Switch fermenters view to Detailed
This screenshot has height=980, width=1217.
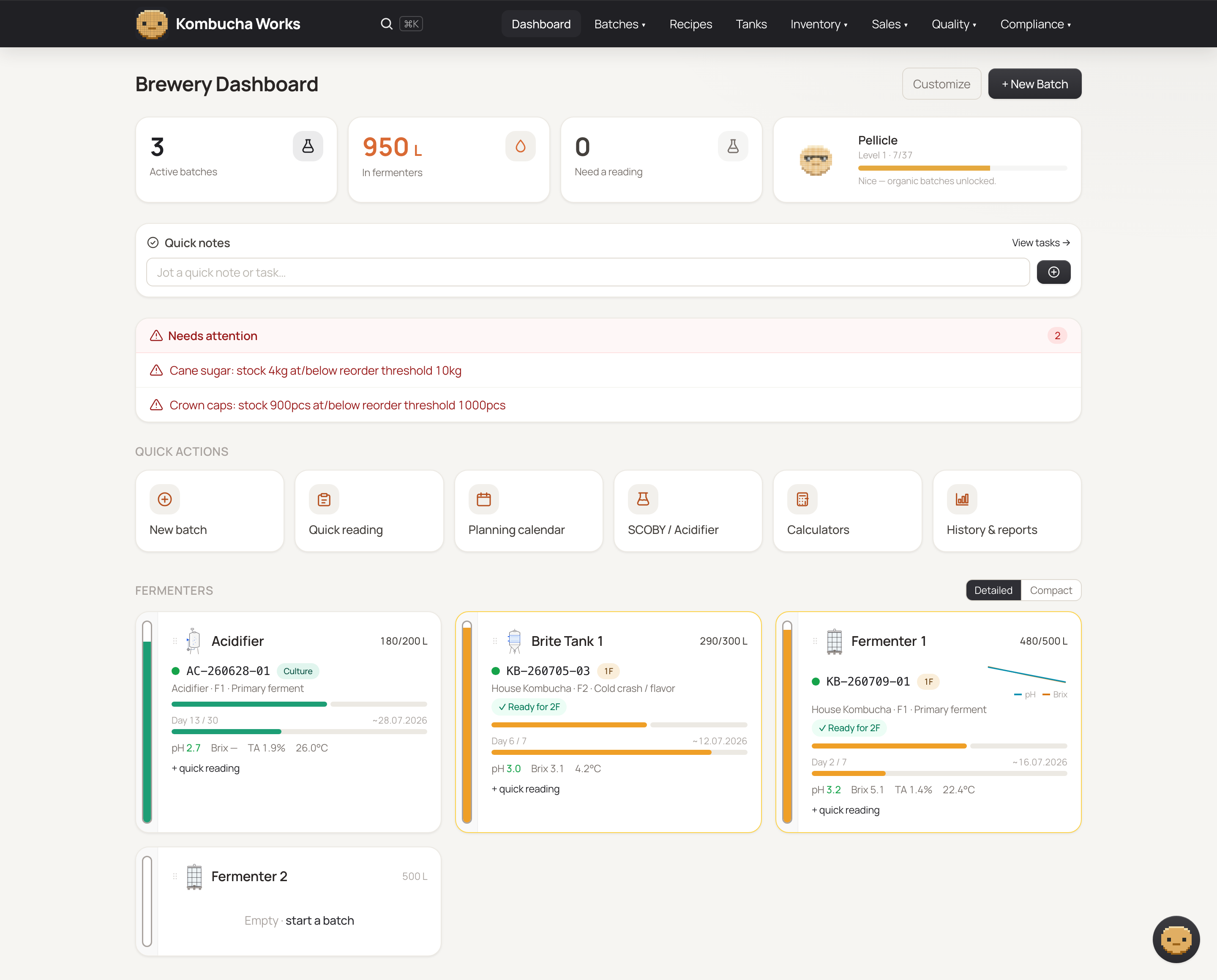pyautogui.click(x=993, y=590)
